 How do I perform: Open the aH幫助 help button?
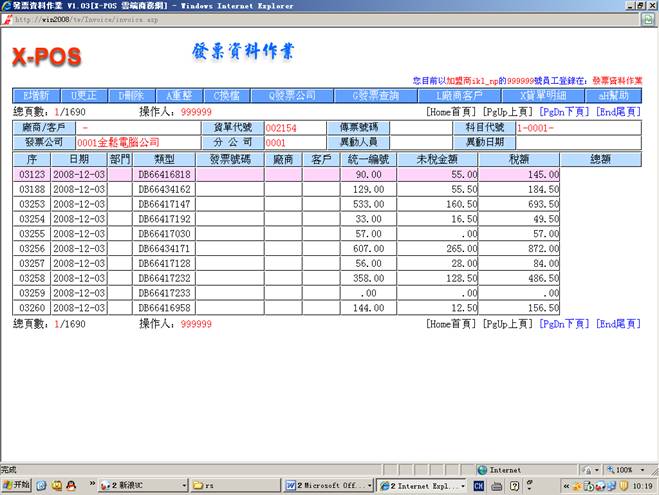click(x=613, y=96)
